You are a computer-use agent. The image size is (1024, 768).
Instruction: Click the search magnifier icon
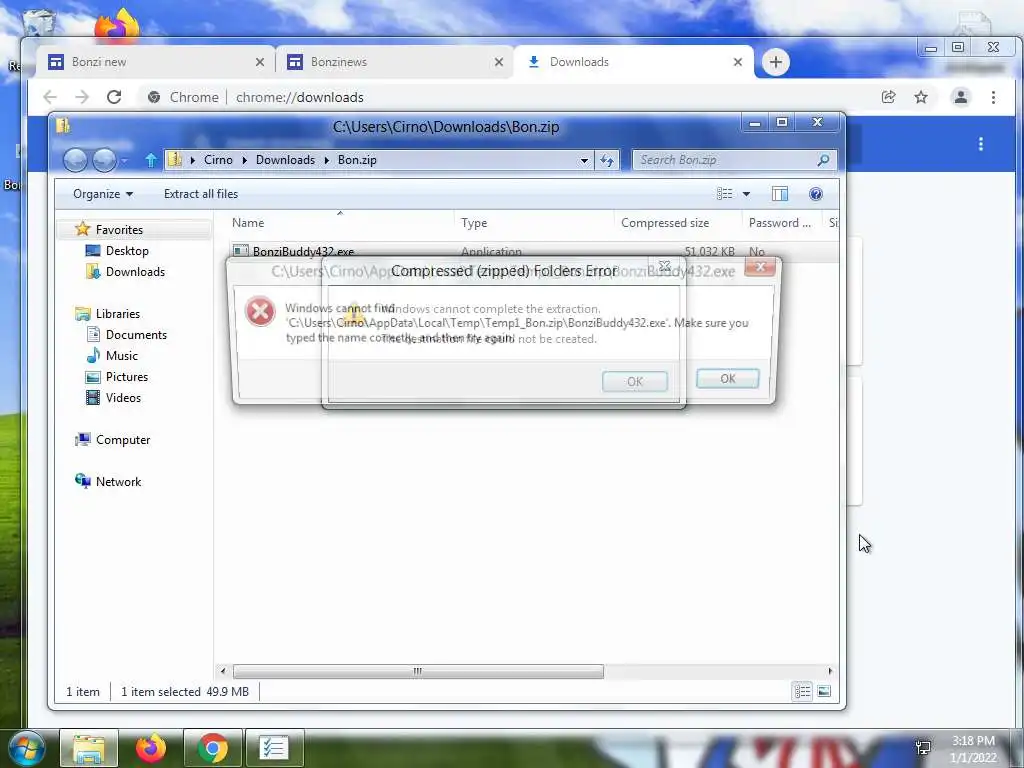(824, 160)
